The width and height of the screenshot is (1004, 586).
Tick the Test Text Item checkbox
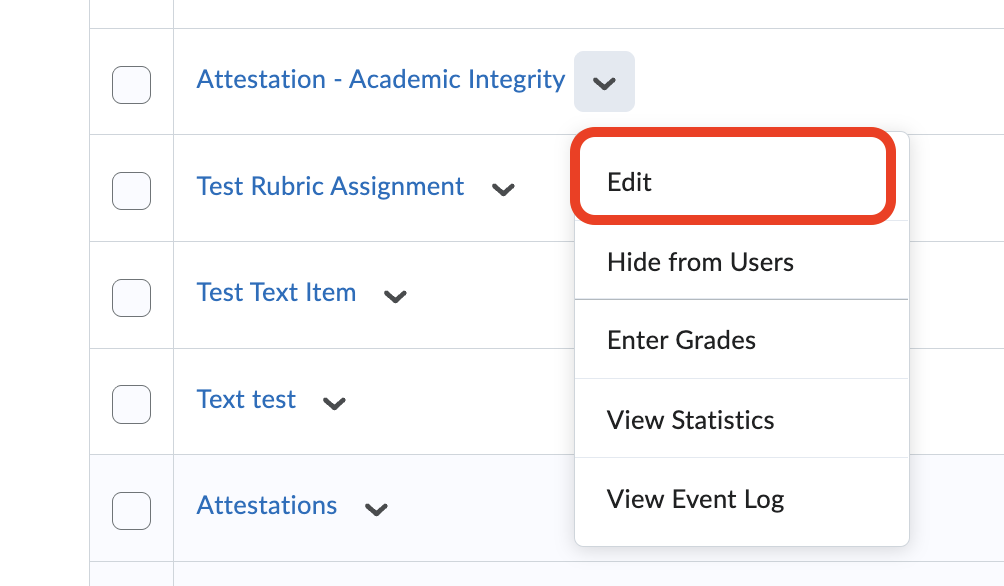(x=131, y=297)
